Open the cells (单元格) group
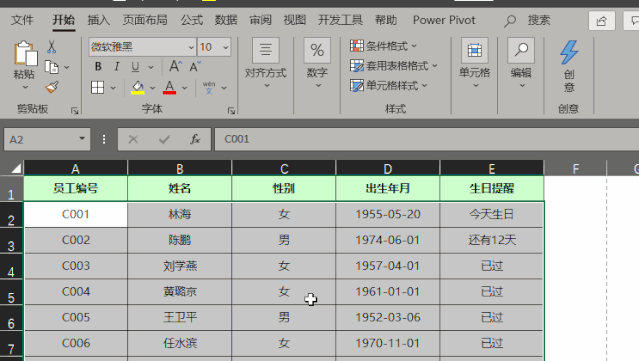Screen dimensions: 639x361 (475, 64)
